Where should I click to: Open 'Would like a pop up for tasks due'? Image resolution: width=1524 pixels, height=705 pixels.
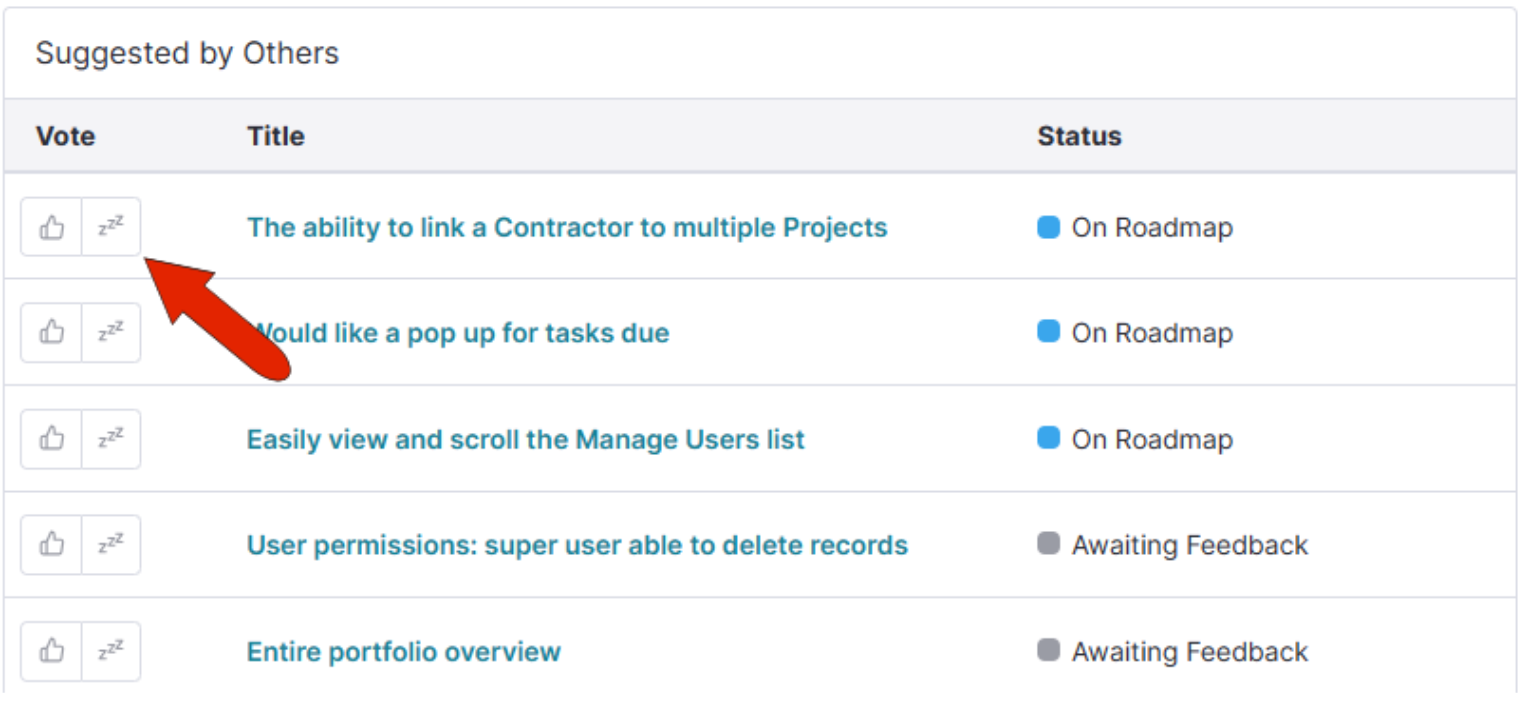tap(458, 333)
